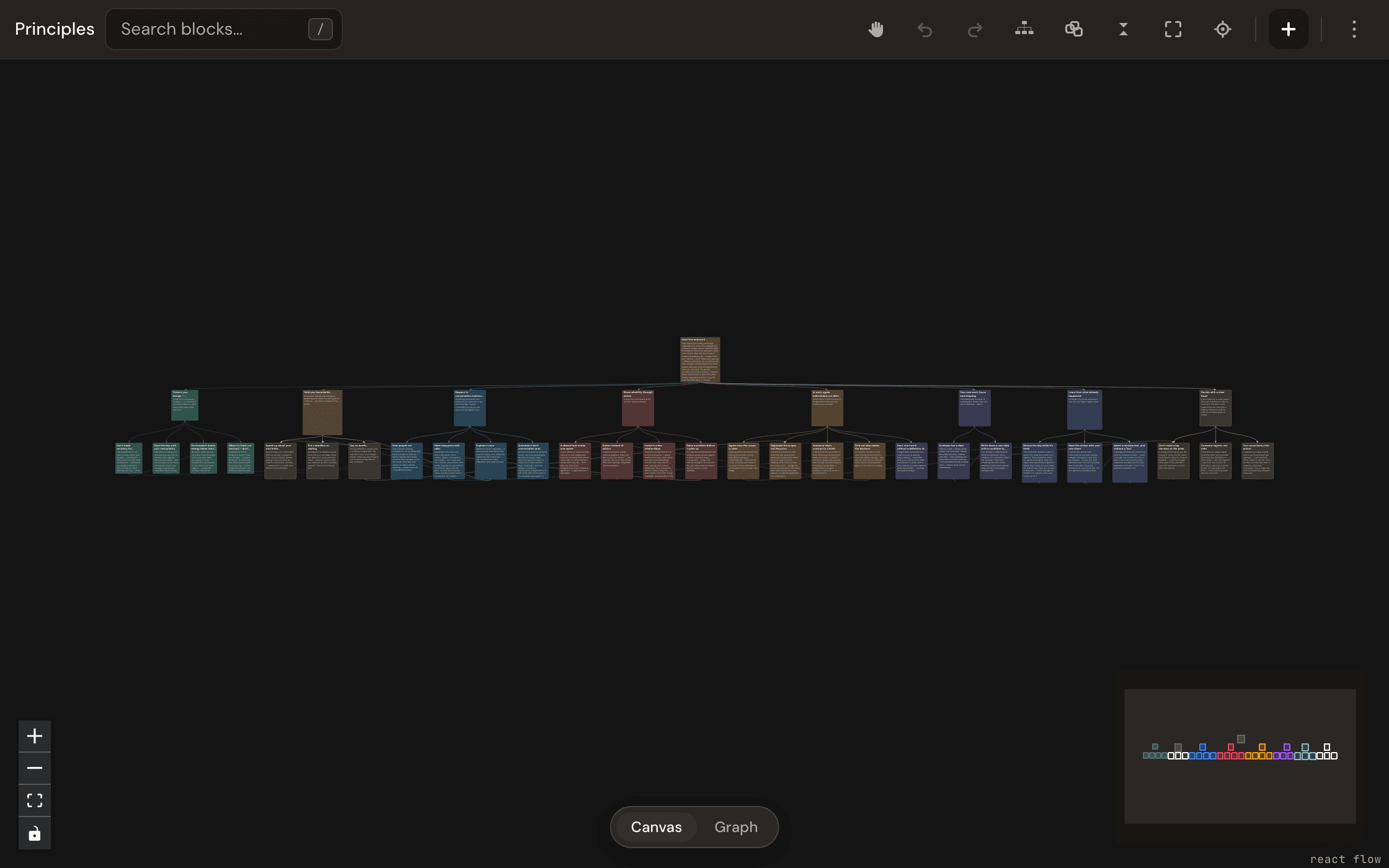This screenshot has width=1389, height=868.
Task: Select the Canvas view tab
Action: click(x=656, y=827)
